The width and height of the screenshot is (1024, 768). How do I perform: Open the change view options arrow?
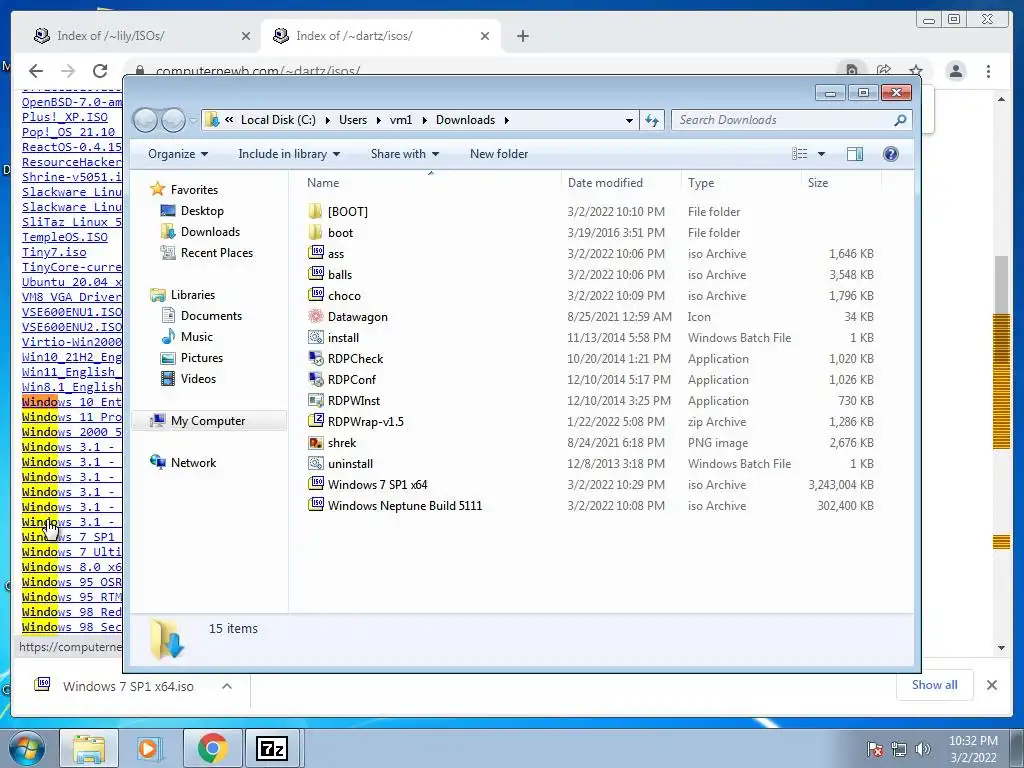pyautogui.click(x=822, y=154)
